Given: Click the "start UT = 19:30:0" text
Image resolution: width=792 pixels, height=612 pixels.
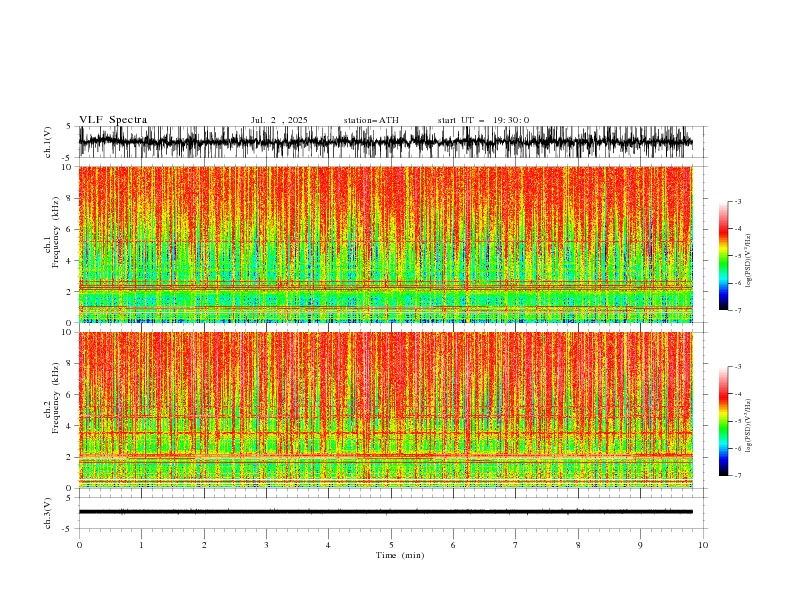Looking at the screenshot, I should (x=483, y=120).
